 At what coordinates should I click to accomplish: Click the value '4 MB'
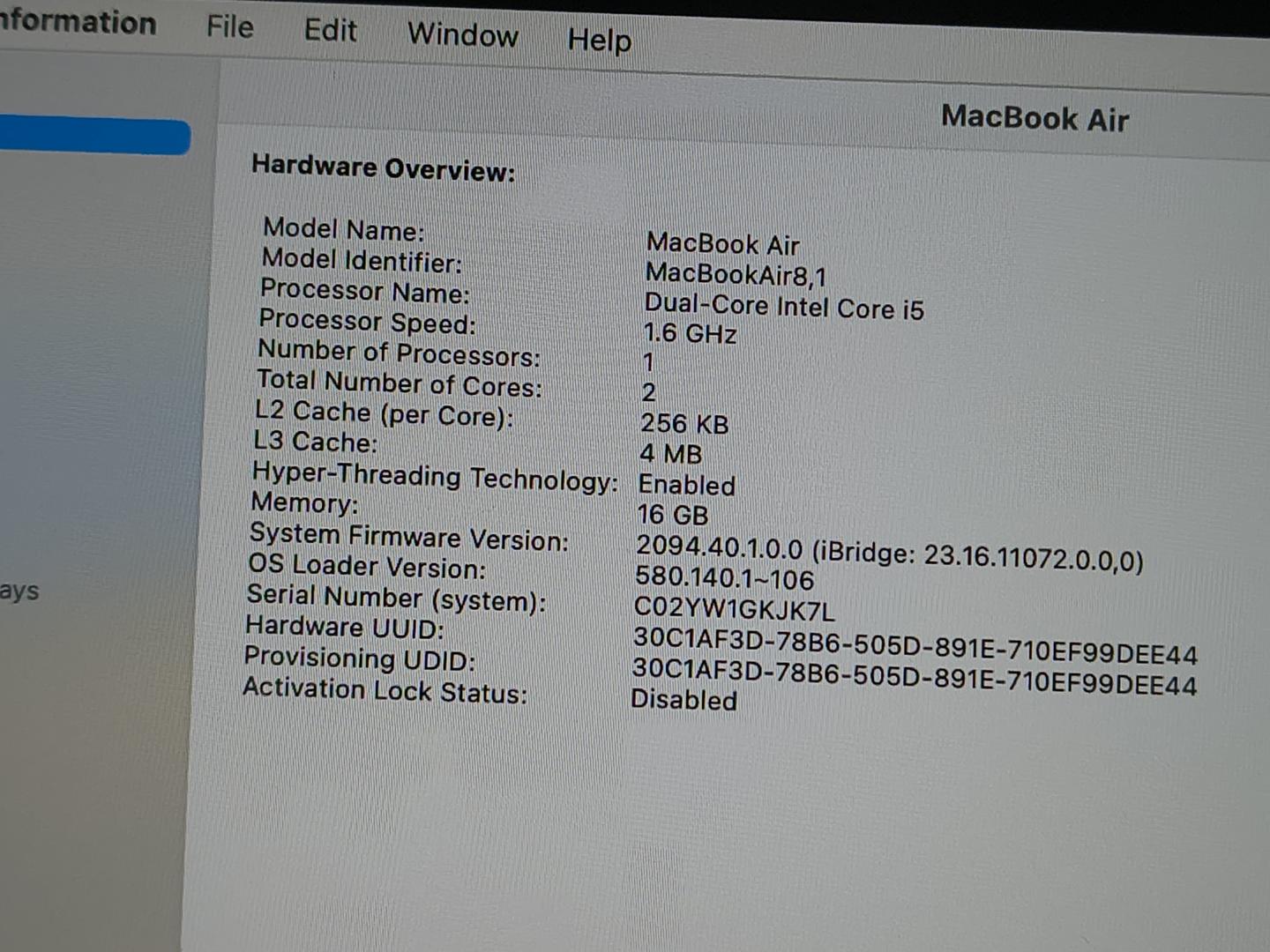pos(670,454)
